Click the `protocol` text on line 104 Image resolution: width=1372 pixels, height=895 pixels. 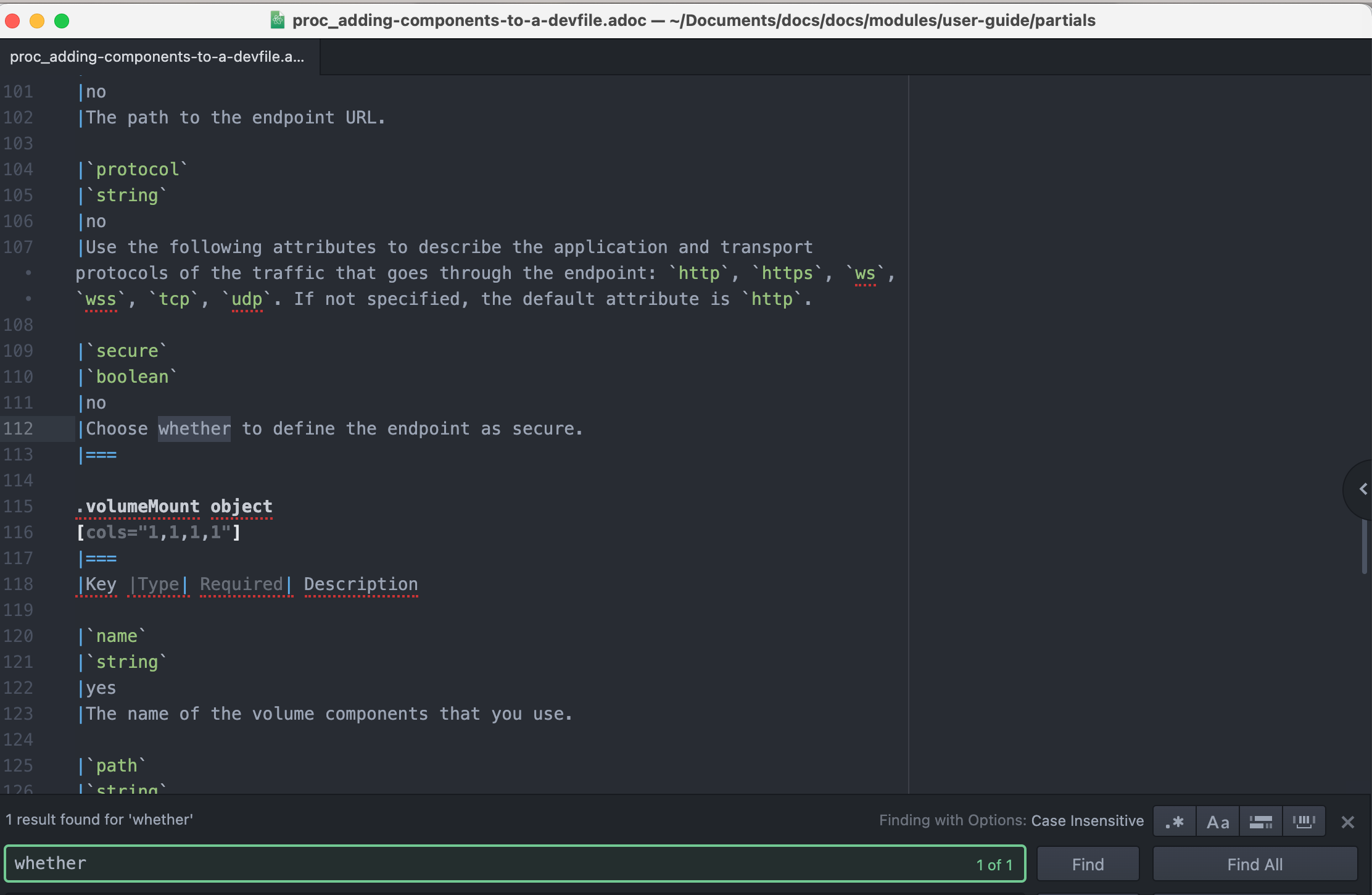[137, 169]
